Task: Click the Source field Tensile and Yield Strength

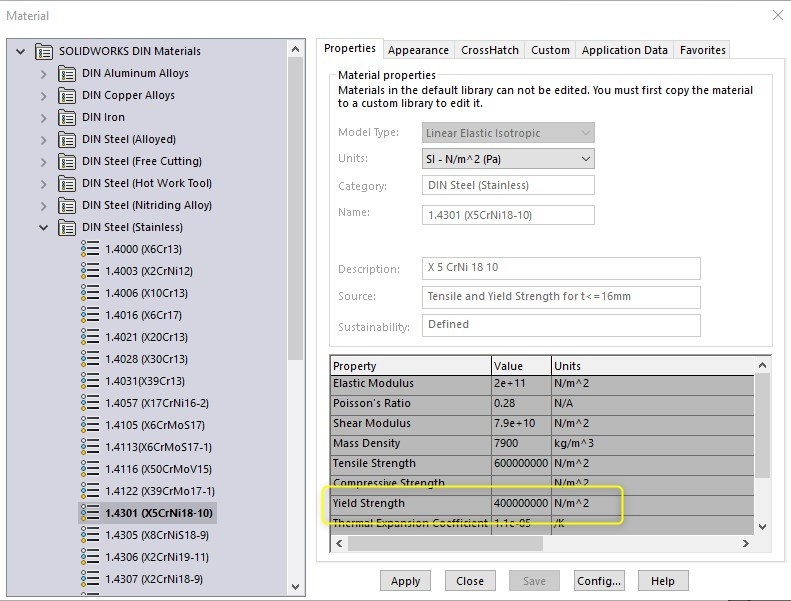Action: [561, 297]
